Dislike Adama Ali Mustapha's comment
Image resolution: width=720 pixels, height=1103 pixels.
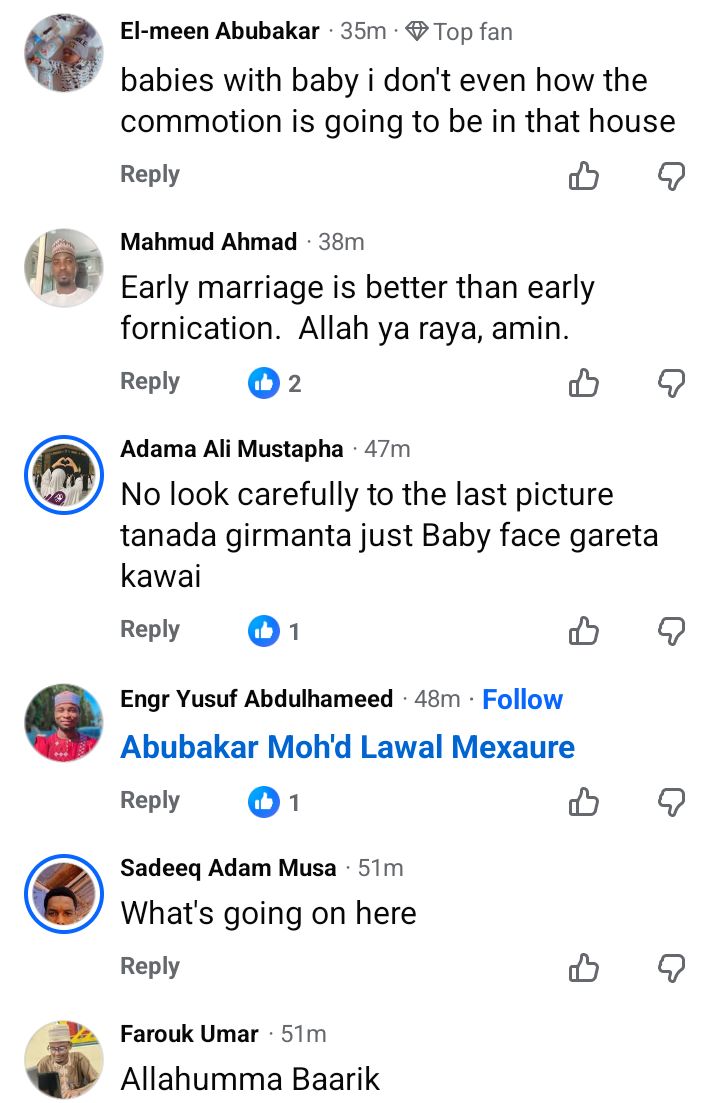(671, 630)
